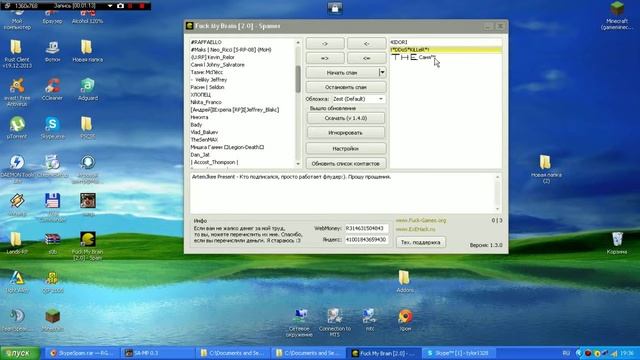This screenshot has height=360, width=640.
Task: Switch to SA-MP 0.3 taskbar item
Action: pos(159,353)
